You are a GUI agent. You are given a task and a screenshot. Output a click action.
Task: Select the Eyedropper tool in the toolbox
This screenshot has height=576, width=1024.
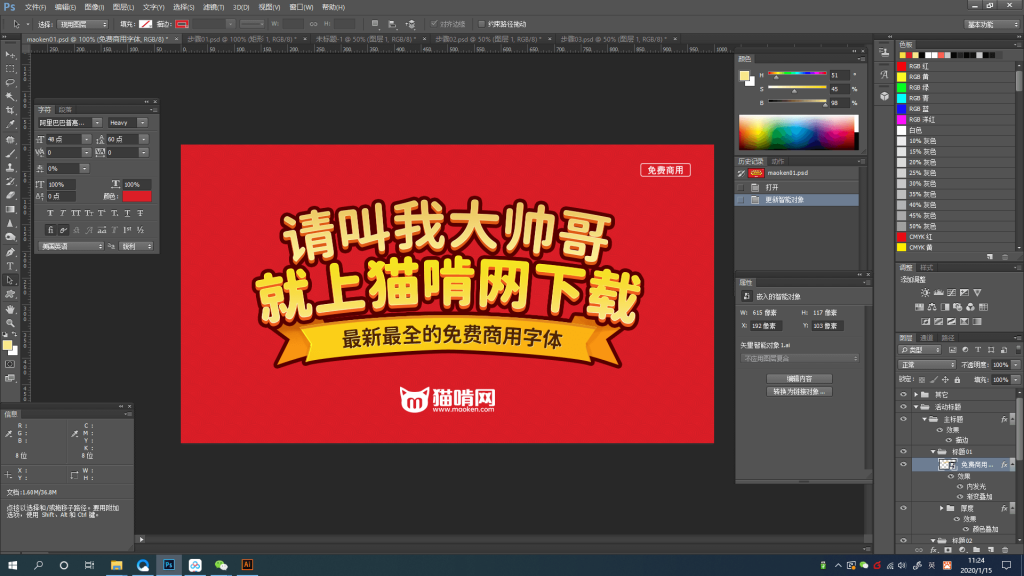tap(10, 124)
